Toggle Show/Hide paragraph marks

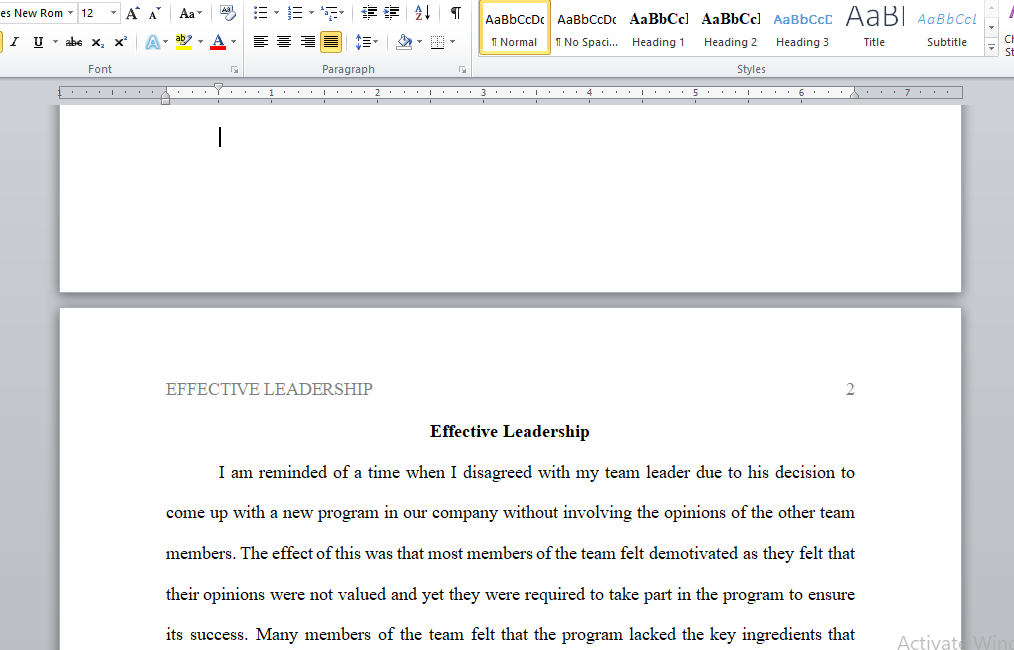pyautogui.click(x=456, y=13)
